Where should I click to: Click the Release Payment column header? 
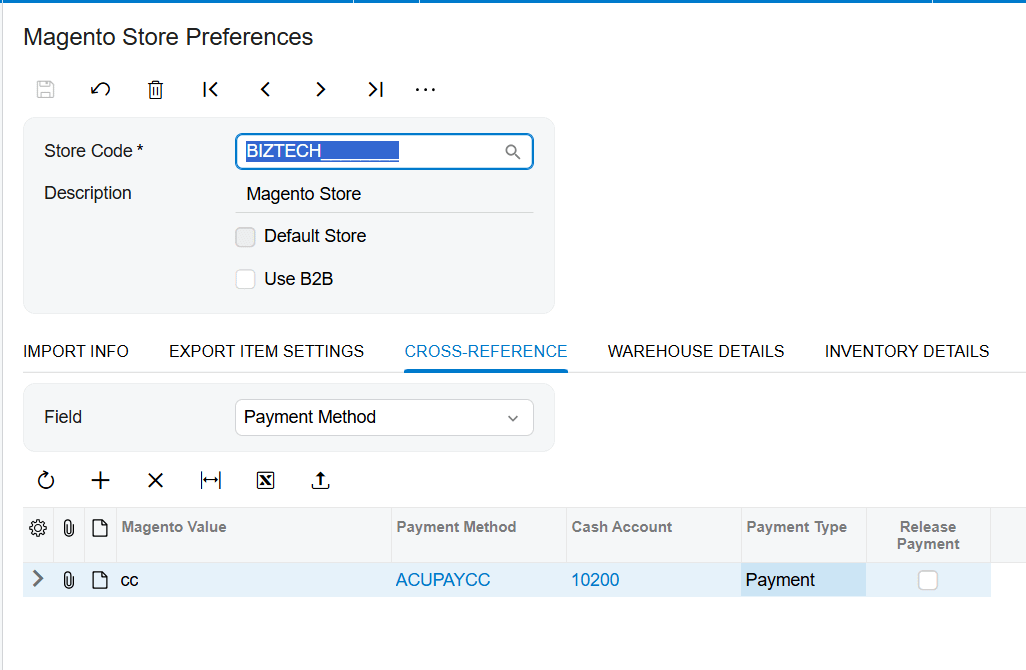pyautogui.click(x=928, y=535)
